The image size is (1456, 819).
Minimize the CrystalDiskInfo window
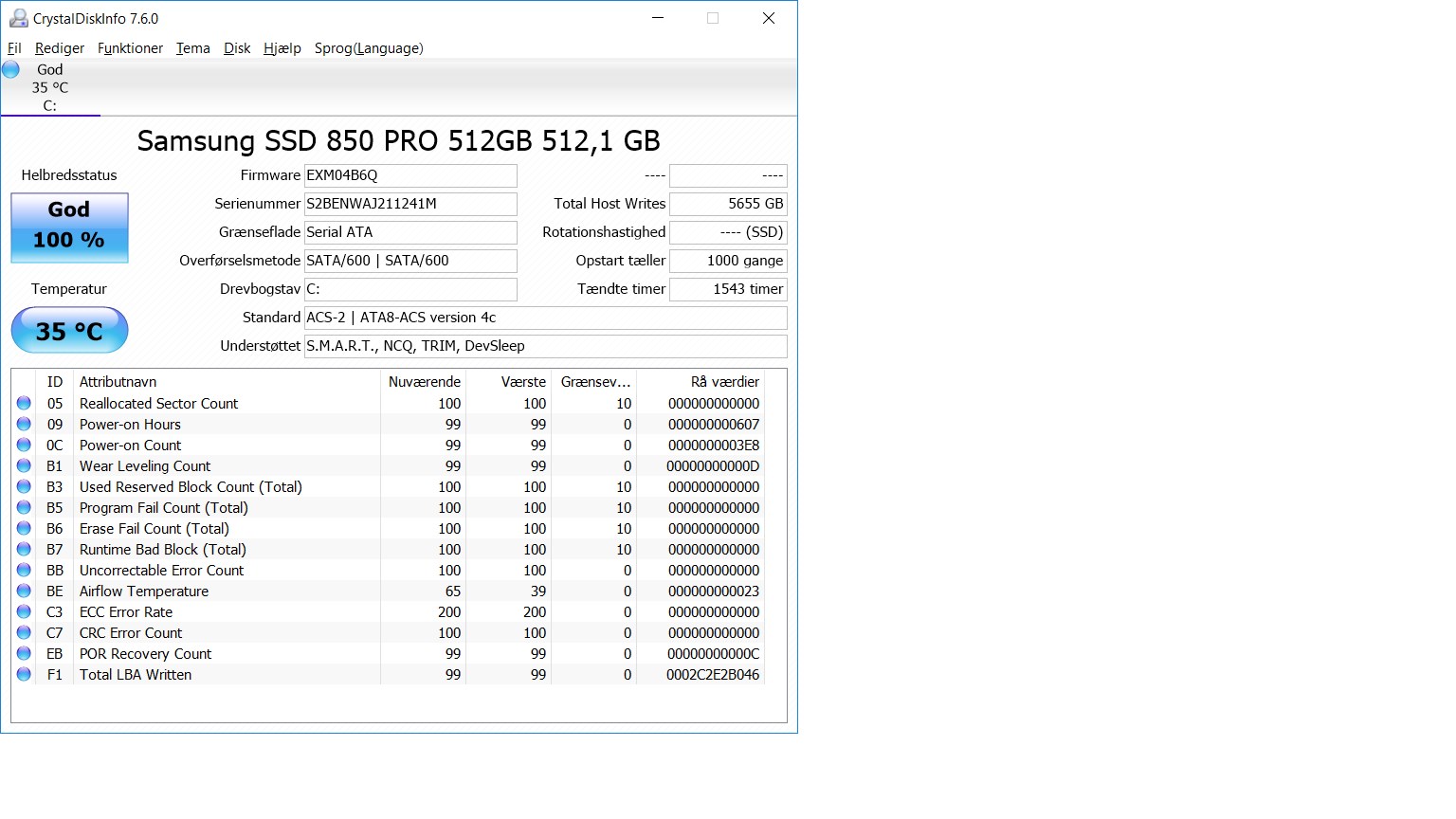click(x=659, y=18)
